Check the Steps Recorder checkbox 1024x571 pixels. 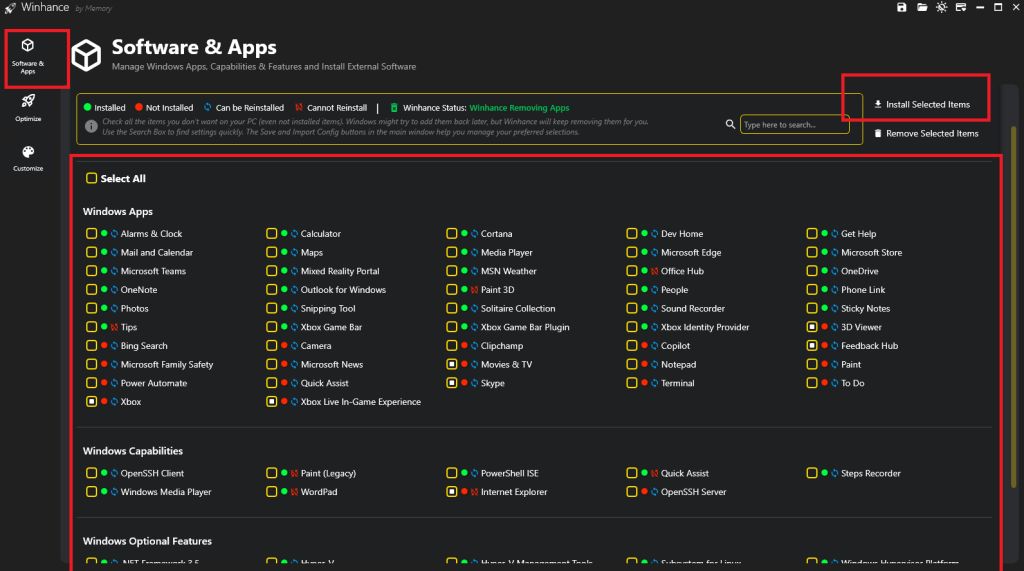point(812,473)
